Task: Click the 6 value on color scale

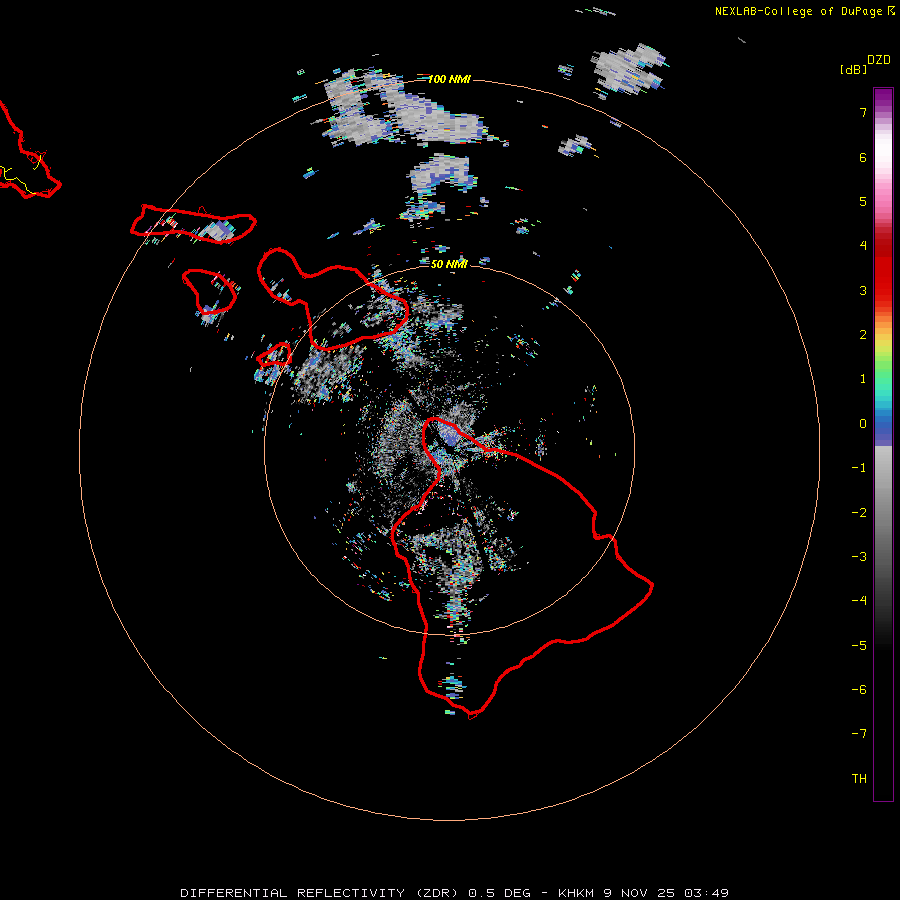Action: (863, 157)
